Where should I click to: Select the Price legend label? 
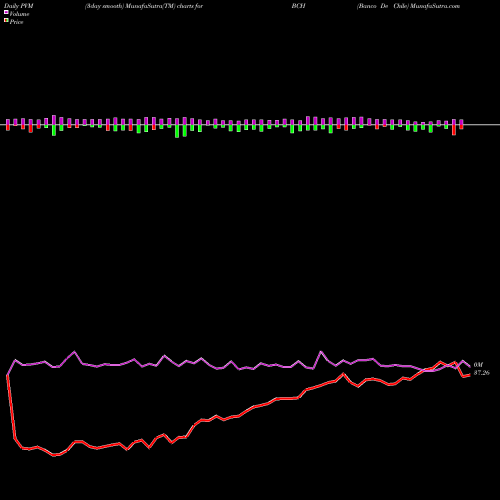[x=16, y=22]
